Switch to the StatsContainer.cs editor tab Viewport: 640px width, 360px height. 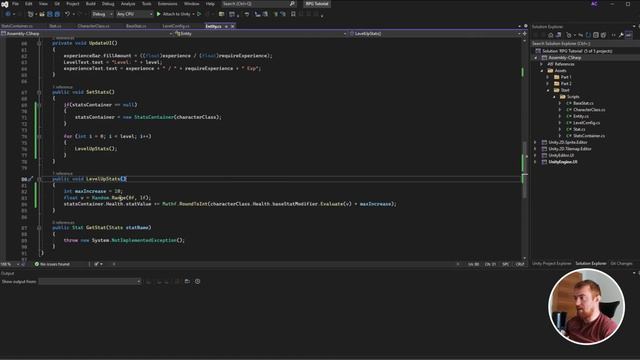click(18, 26)
